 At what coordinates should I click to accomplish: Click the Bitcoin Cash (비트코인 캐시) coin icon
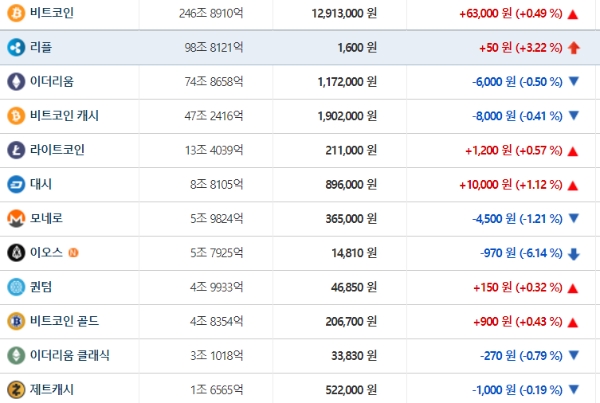click(16, 116)
